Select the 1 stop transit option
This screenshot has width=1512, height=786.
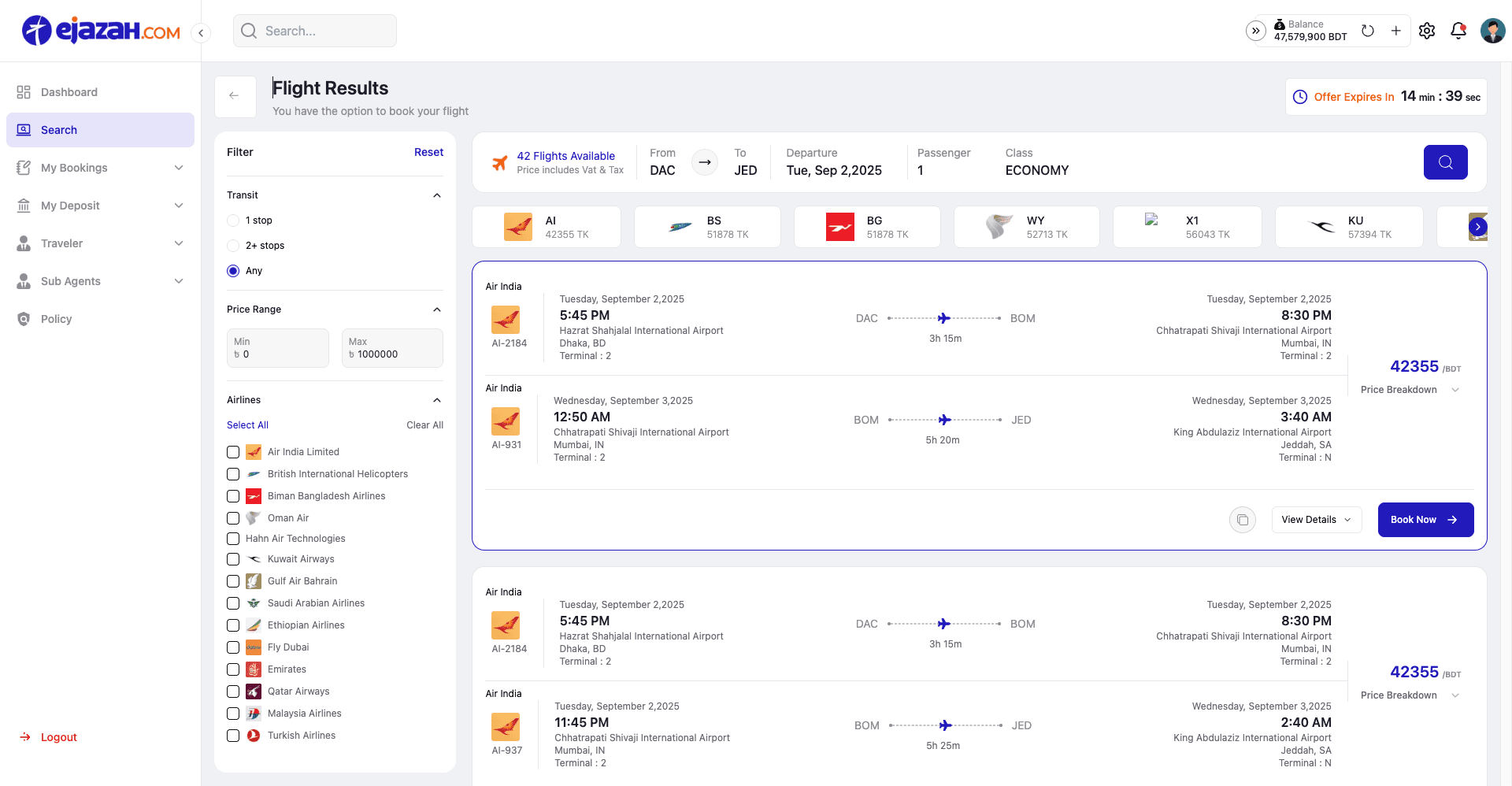[233, 221]
